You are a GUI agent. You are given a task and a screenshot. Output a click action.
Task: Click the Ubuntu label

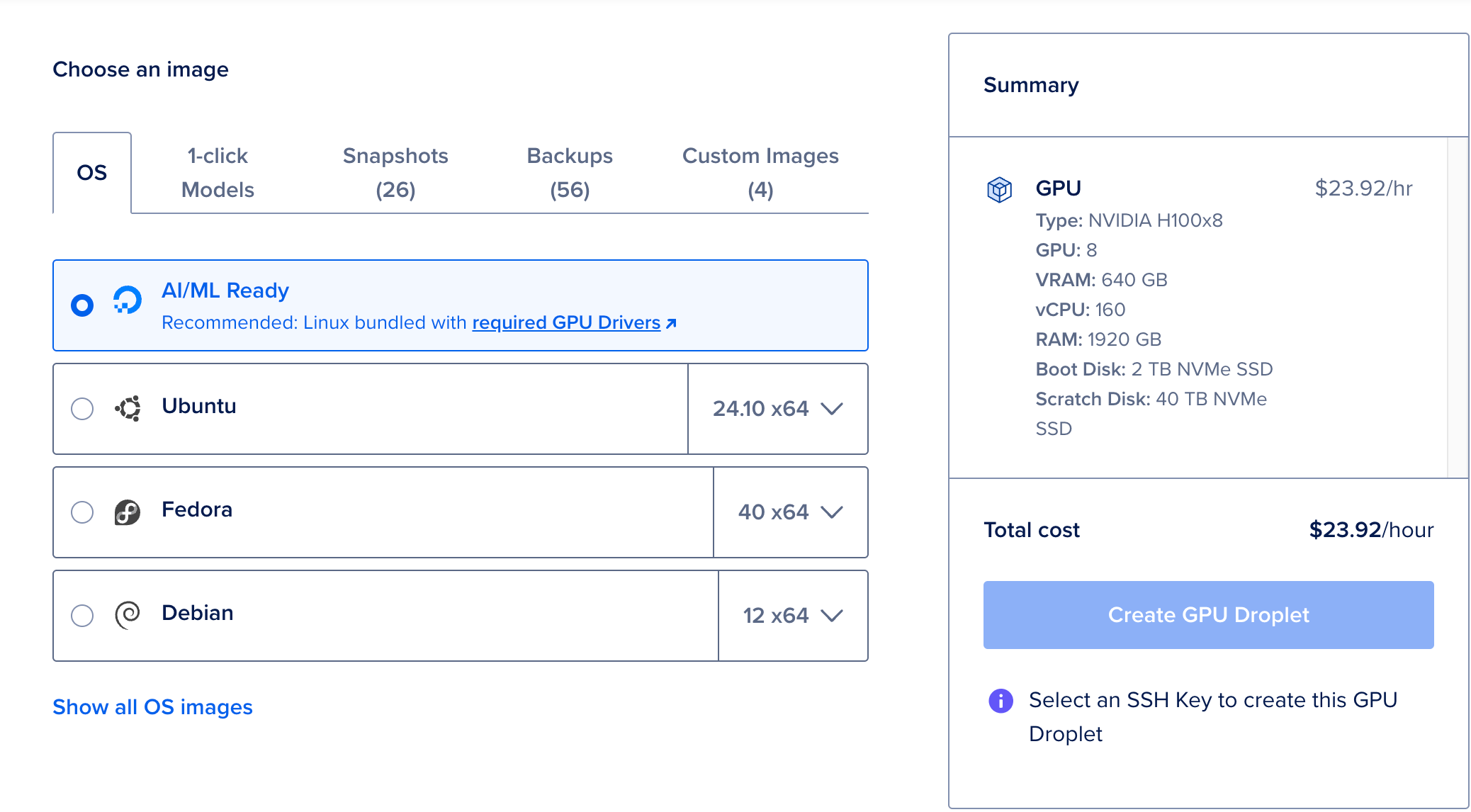pyautogui.click(x=199, y=406)
